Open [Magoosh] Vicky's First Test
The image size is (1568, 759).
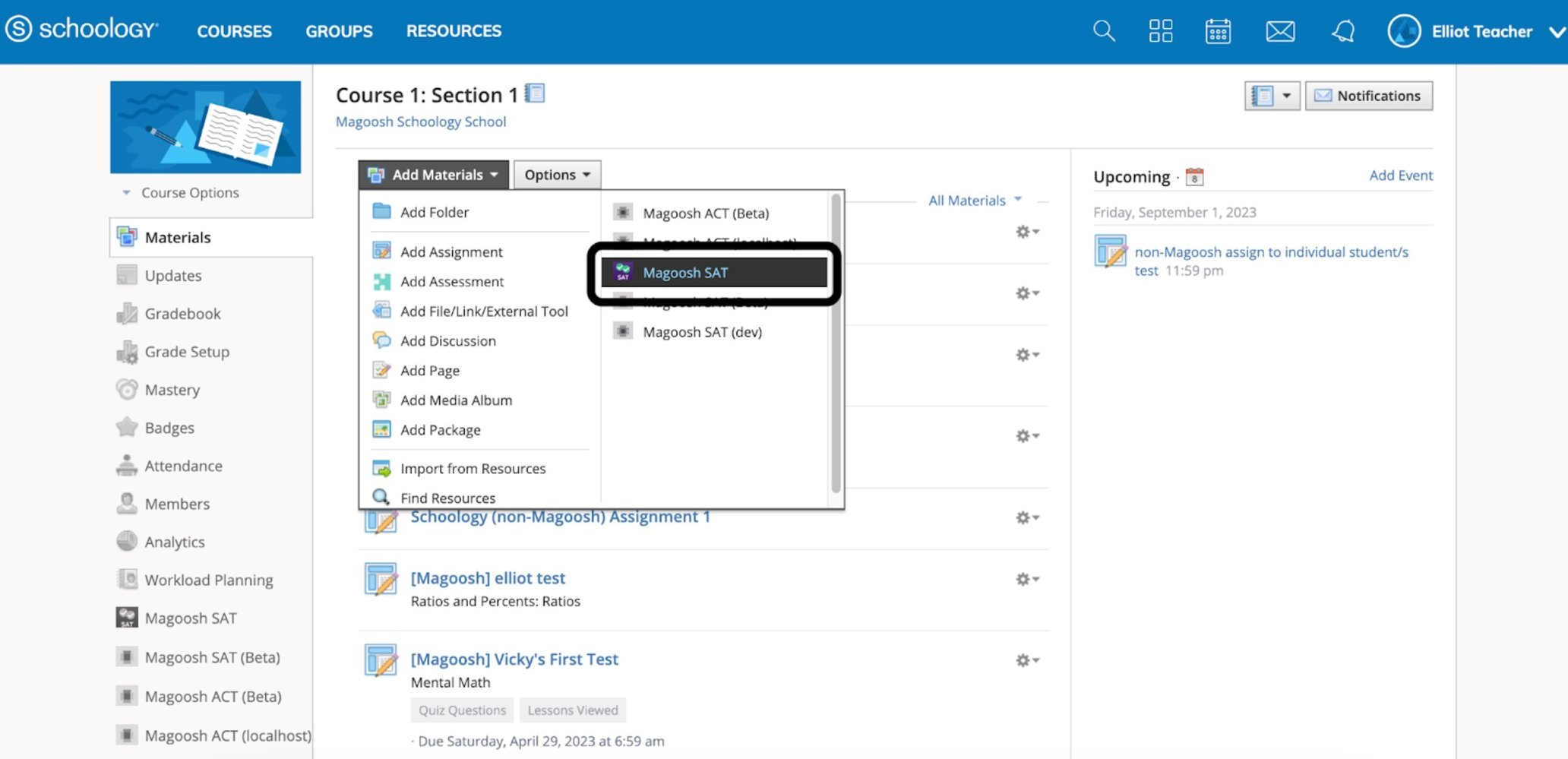(514, 659)
